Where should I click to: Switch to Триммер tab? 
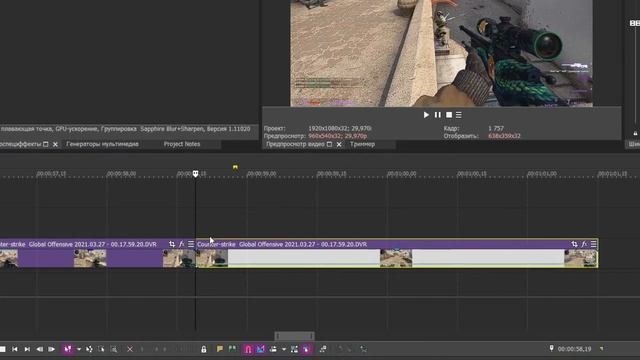click(362, 144)
